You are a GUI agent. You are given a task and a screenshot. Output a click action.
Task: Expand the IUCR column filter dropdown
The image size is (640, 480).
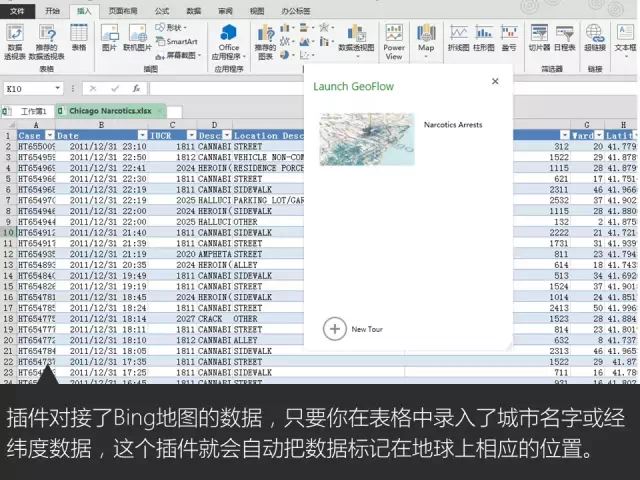190,135
